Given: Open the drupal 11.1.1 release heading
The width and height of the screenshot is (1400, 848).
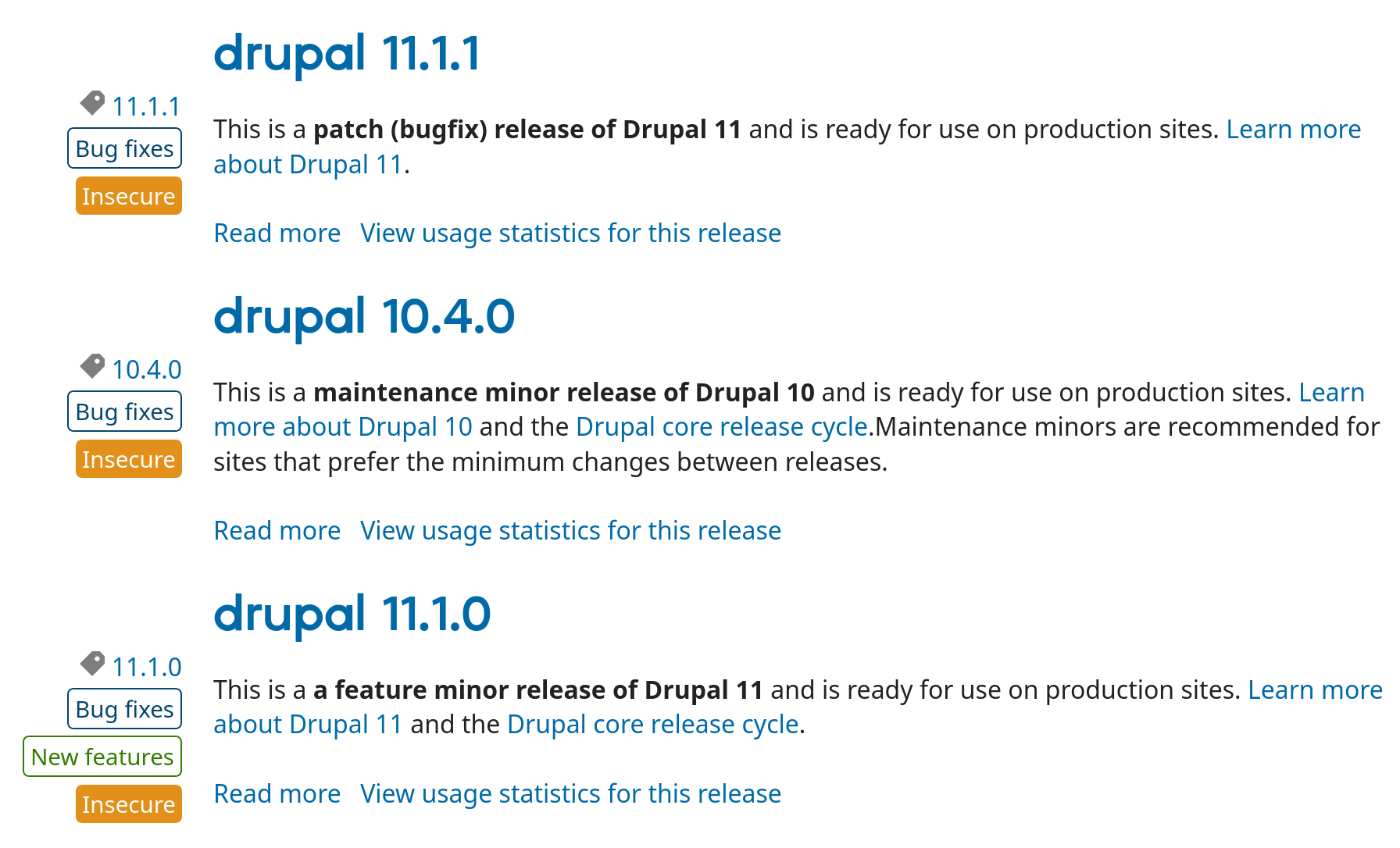Looking at the screenshot, I should point(347,54).
